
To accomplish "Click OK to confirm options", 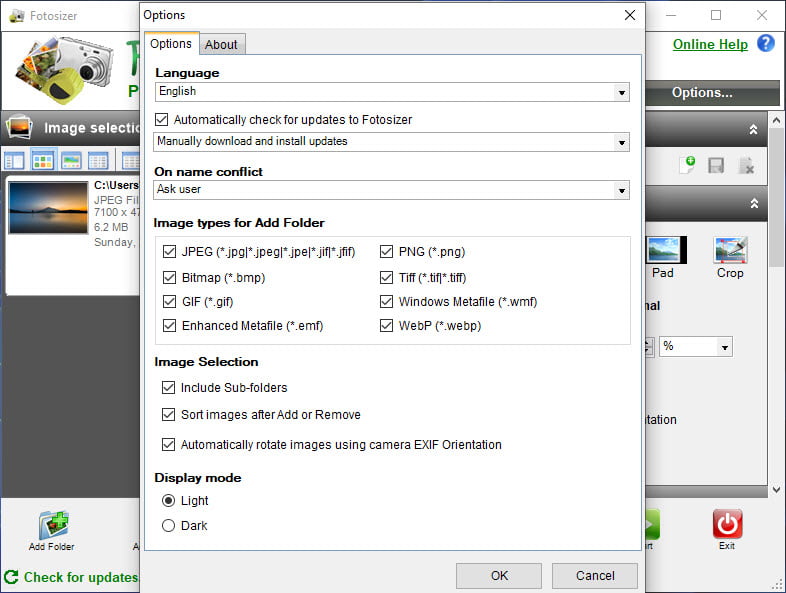I will pyautogui.click(x=499, y=575).
